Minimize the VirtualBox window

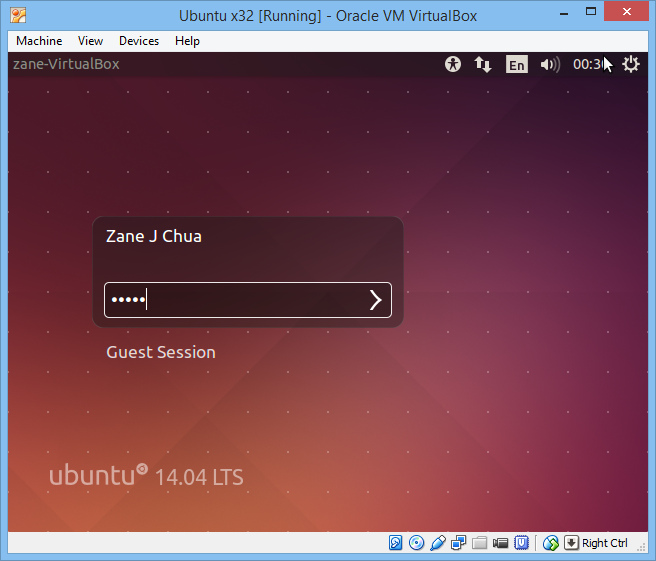[x=564, y=13]
